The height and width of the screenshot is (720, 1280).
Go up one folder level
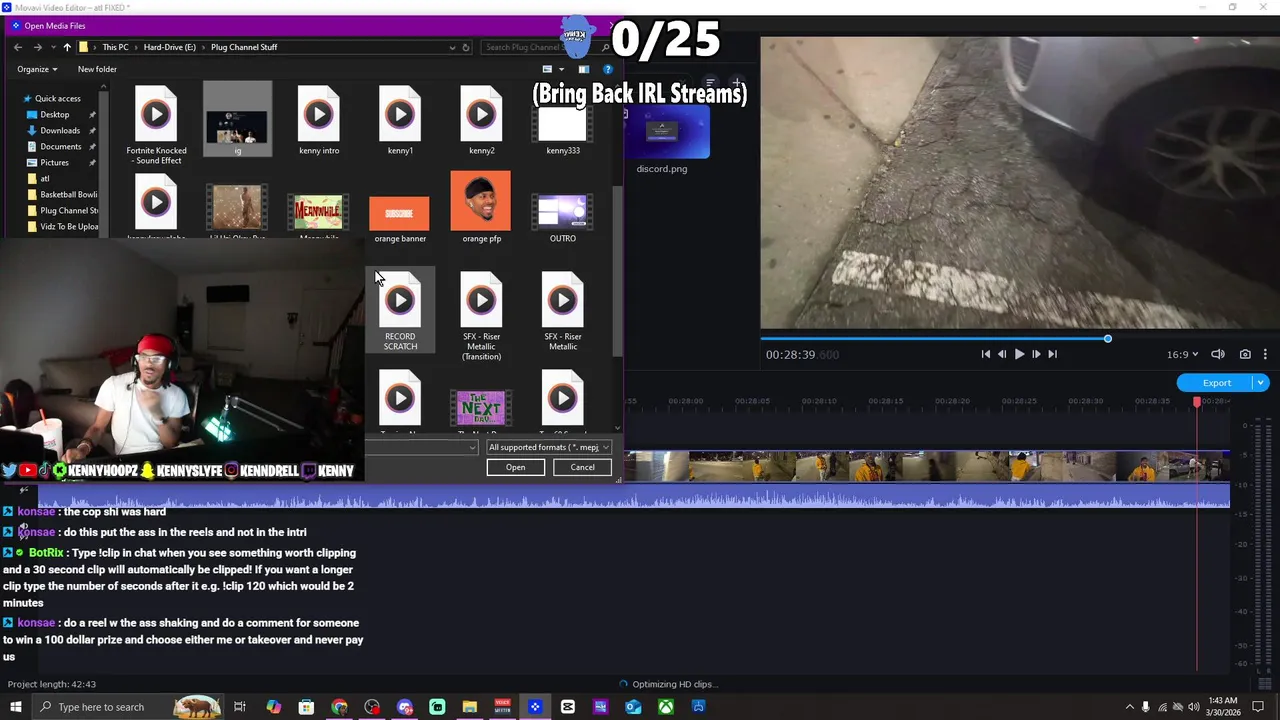coord(67,47)
